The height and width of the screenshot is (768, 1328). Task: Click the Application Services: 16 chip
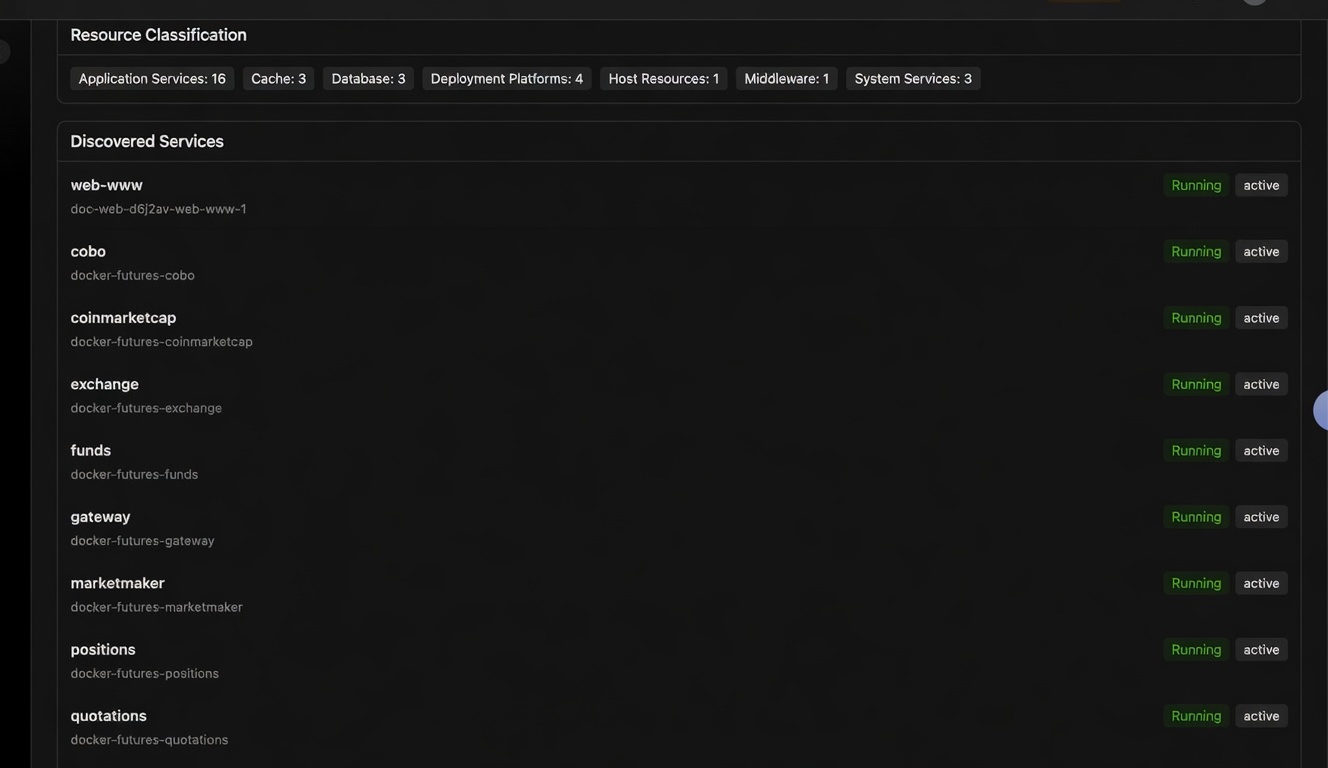pyautogui.click(x=152, y=78)
